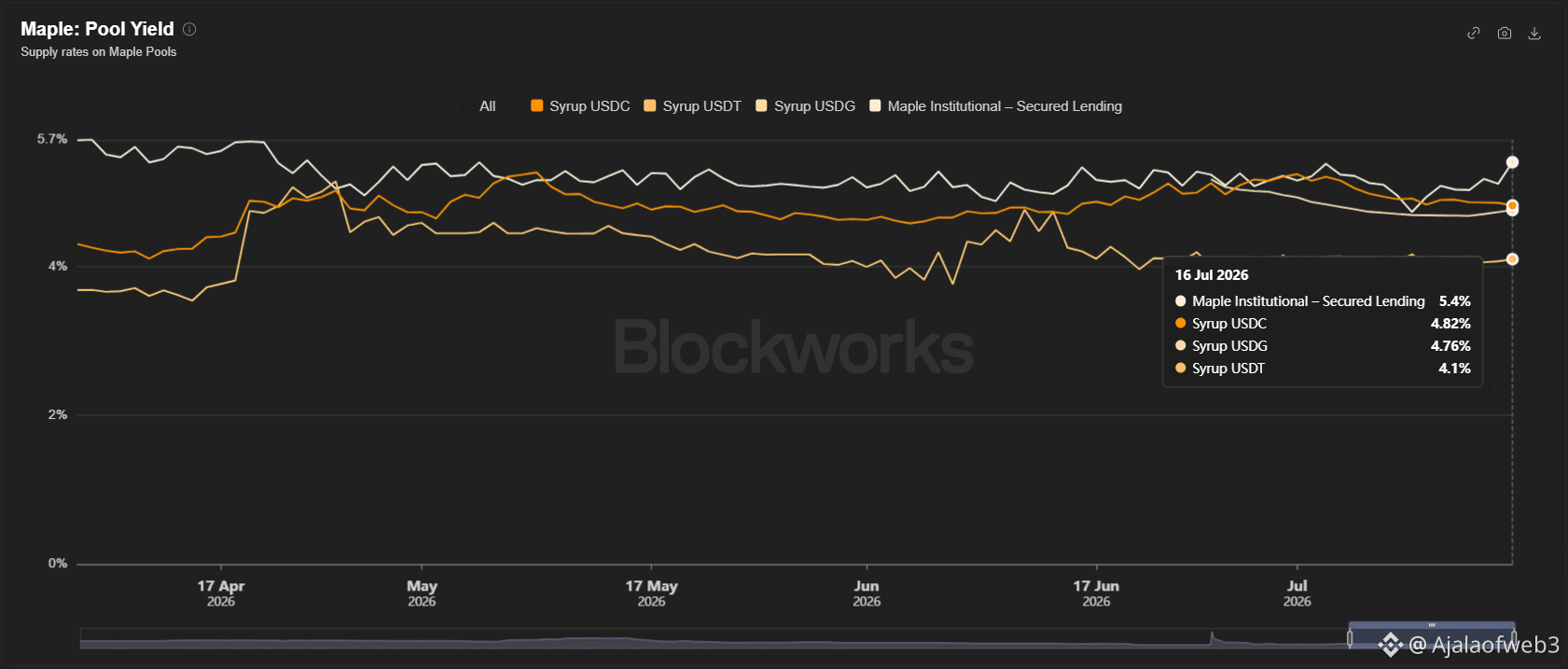Click the selected window in timeline navigator
The height and width of the screenshot is (669, 1568).
coord(1432,636)
